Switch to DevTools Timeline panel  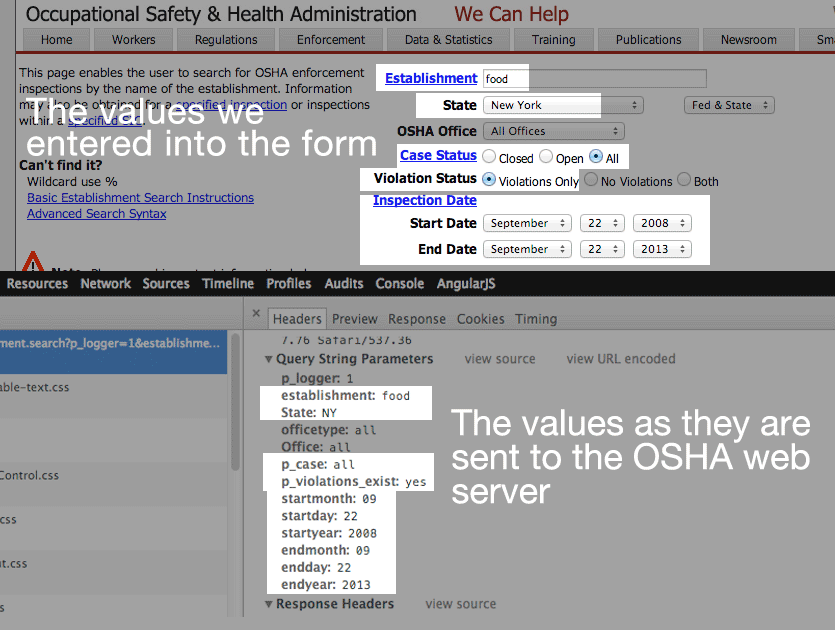pyautogui.click(x=228, y=284)
